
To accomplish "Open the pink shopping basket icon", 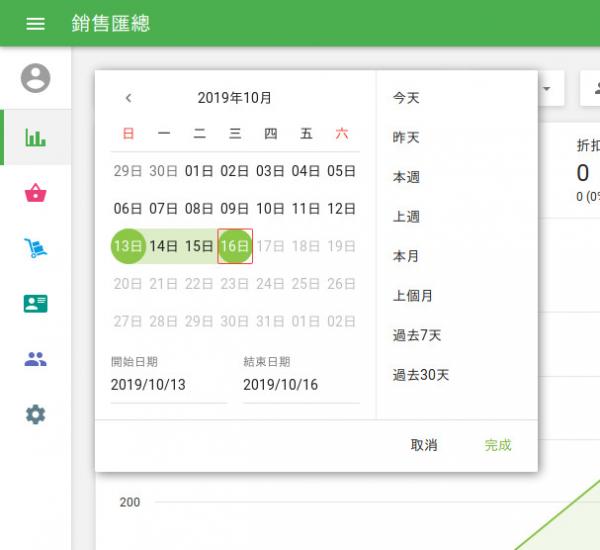I will [35, 193].
